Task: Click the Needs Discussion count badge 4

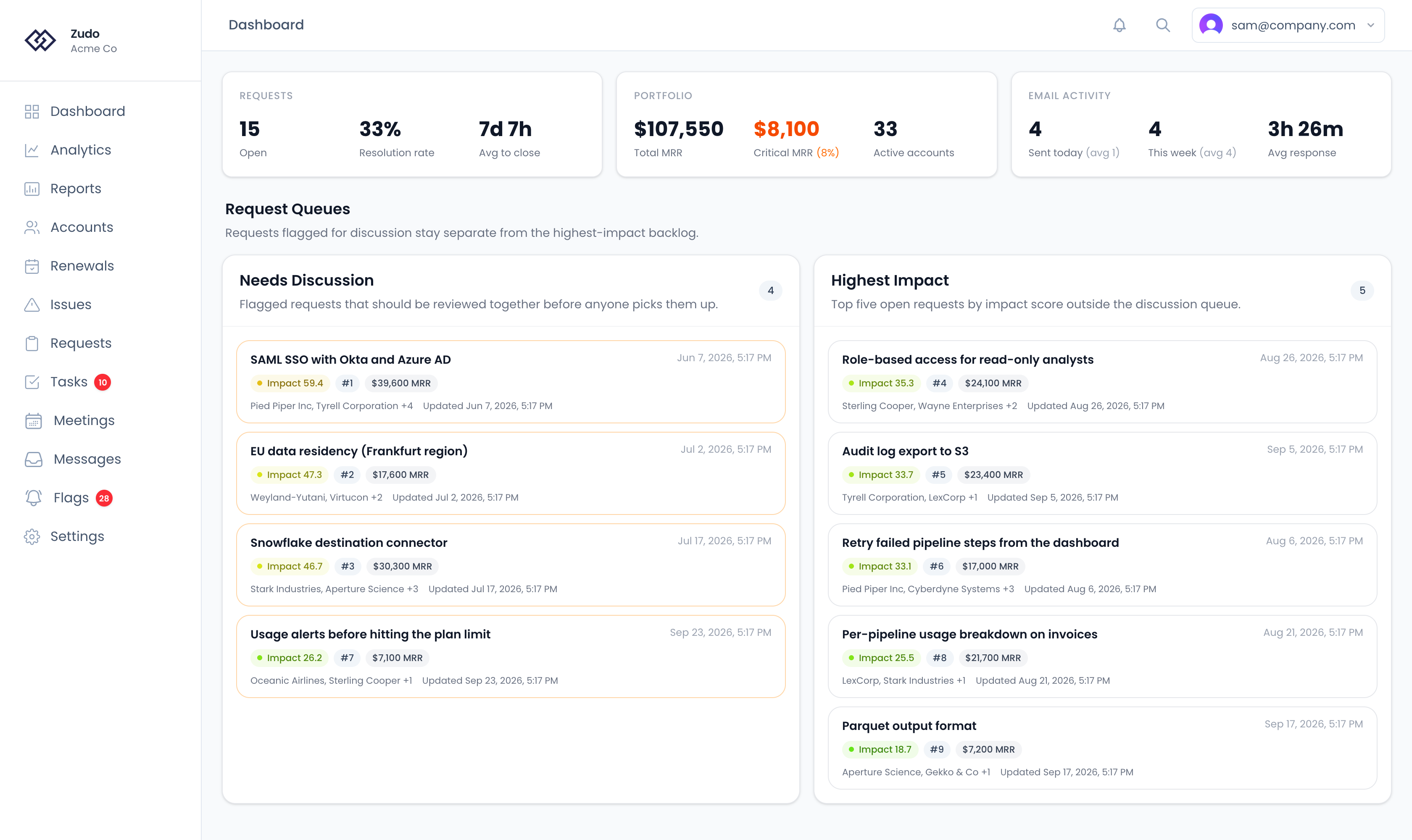Action: click(x=771, y=290)
